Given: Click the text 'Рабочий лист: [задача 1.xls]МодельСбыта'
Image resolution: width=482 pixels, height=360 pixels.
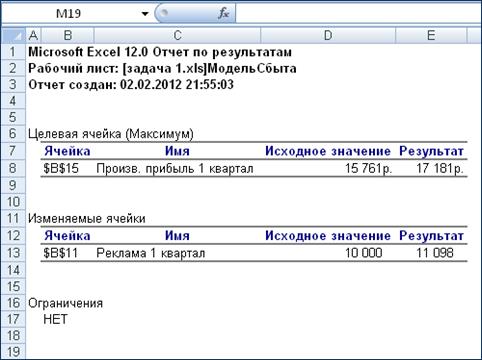Looking at the screenshot, I should (162, 69).
